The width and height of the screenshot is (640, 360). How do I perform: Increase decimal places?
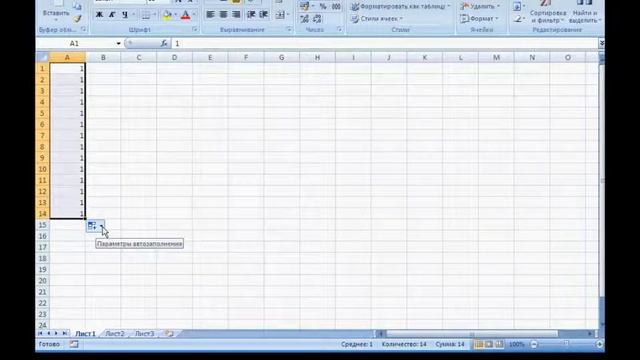coord(304,18)
